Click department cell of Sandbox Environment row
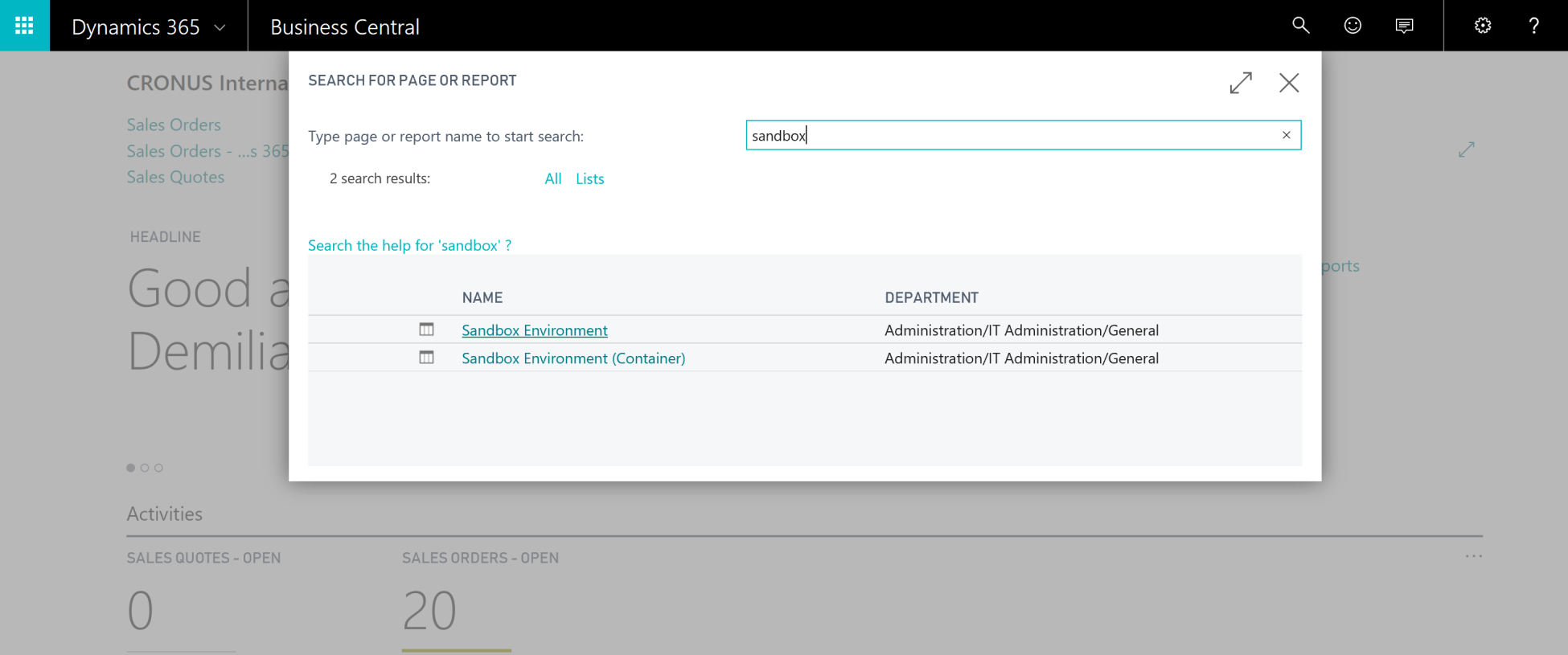 tap(1021, 330)
